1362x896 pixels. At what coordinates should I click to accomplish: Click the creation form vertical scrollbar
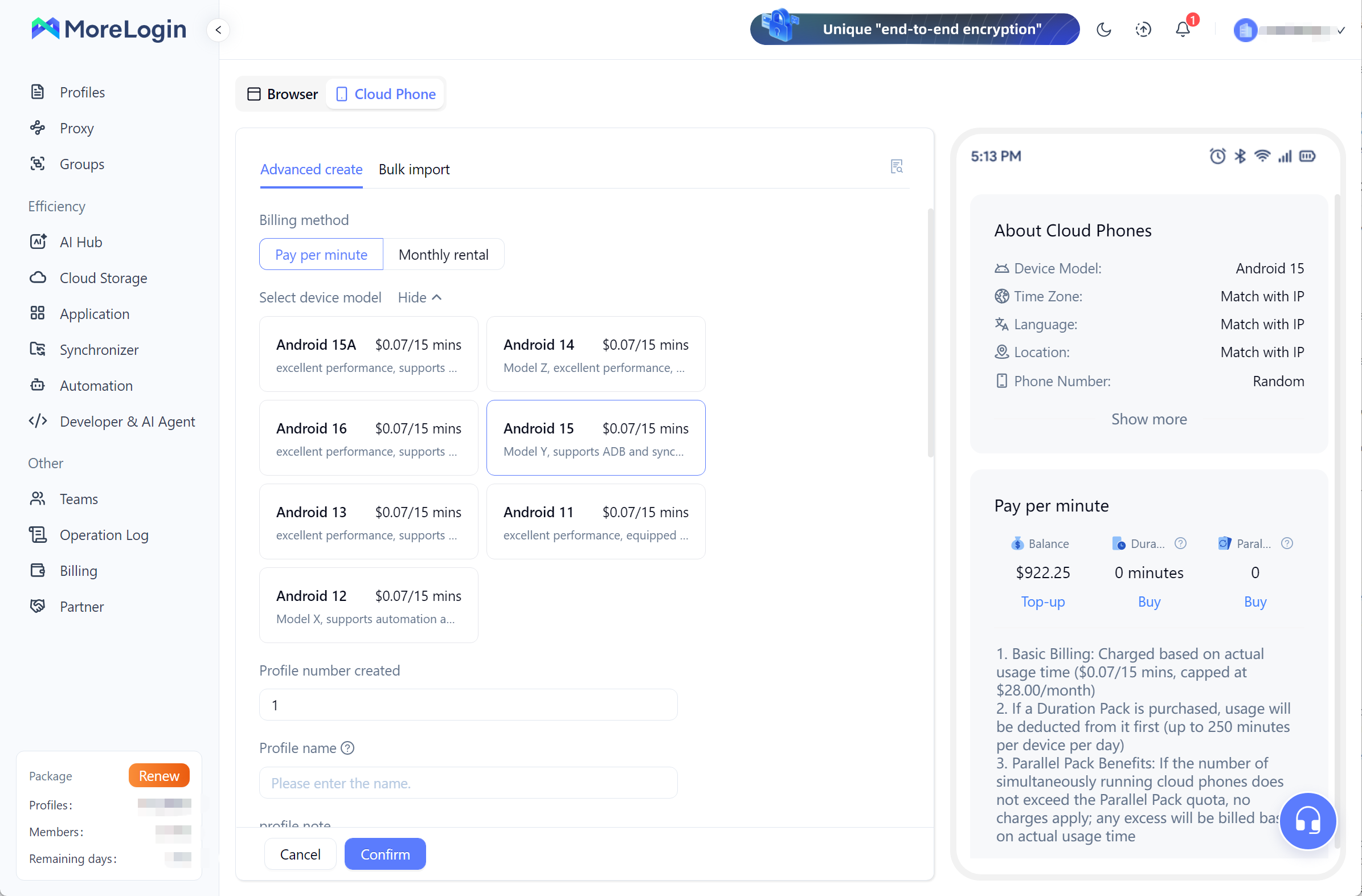click(931, 333)
